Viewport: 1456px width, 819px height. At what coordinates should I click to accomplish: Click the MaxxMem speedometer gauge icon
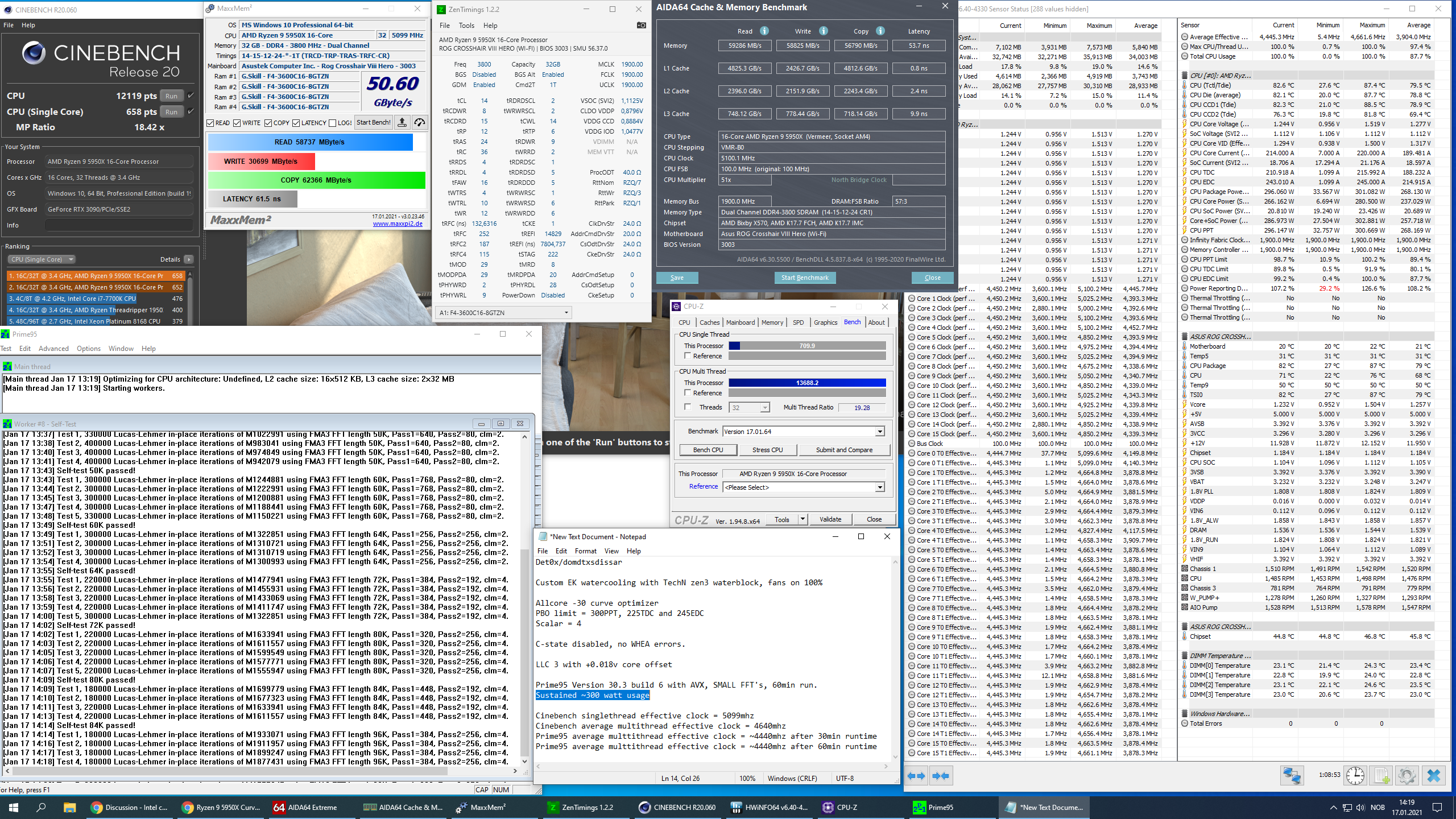pyautogui.click(x=420, y=122)
